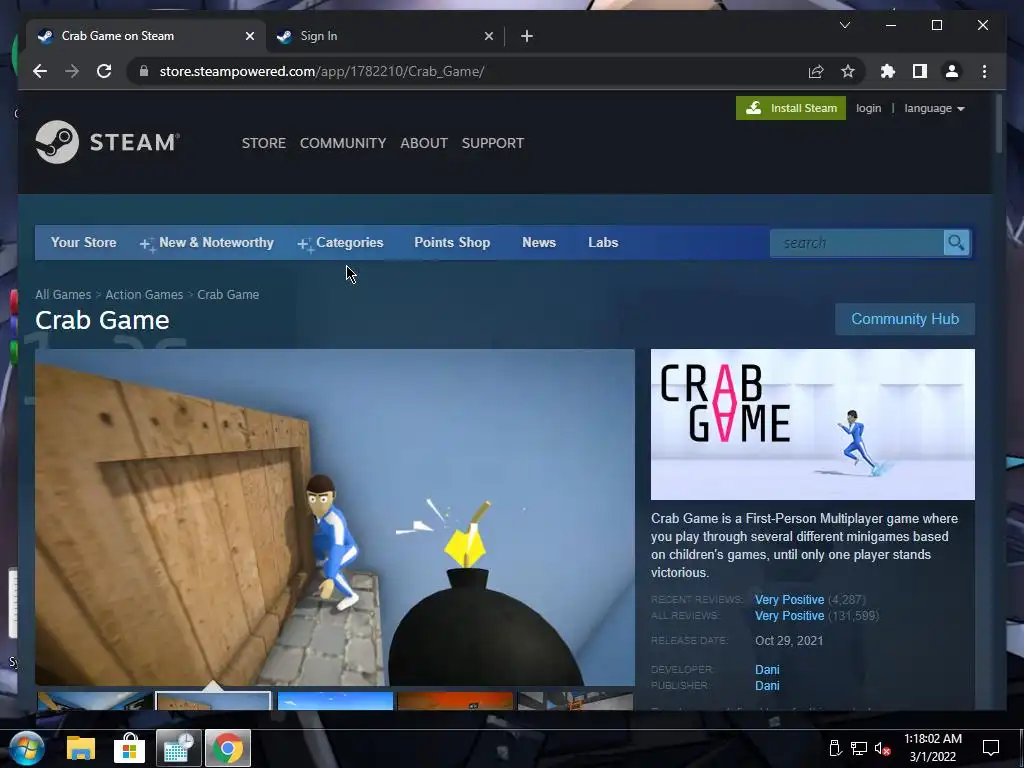Open the SUPPORT menu item
The width and height of the screenshot is (1024, 768).
click(492, 143)
